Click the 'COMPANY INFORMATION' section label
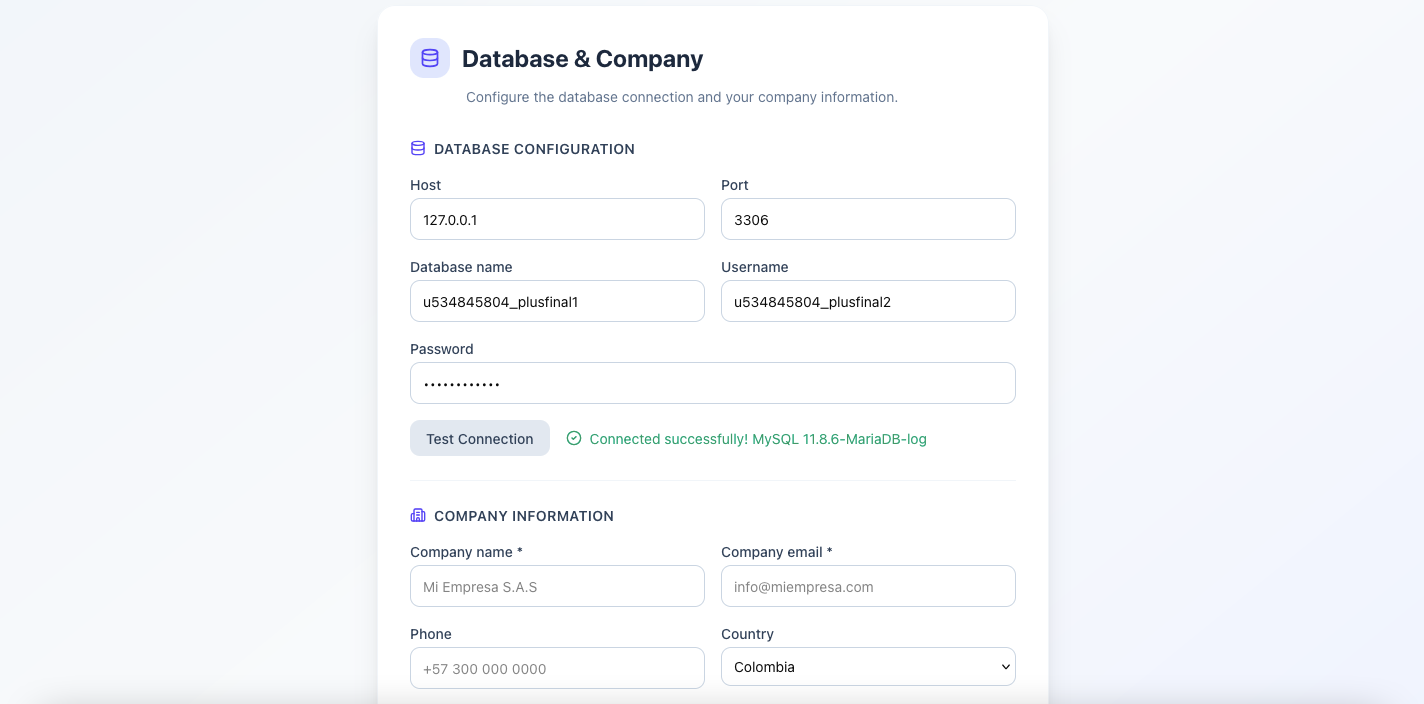Image resolution: width=1424 pixels, height=704 pixels. [524, 516]
